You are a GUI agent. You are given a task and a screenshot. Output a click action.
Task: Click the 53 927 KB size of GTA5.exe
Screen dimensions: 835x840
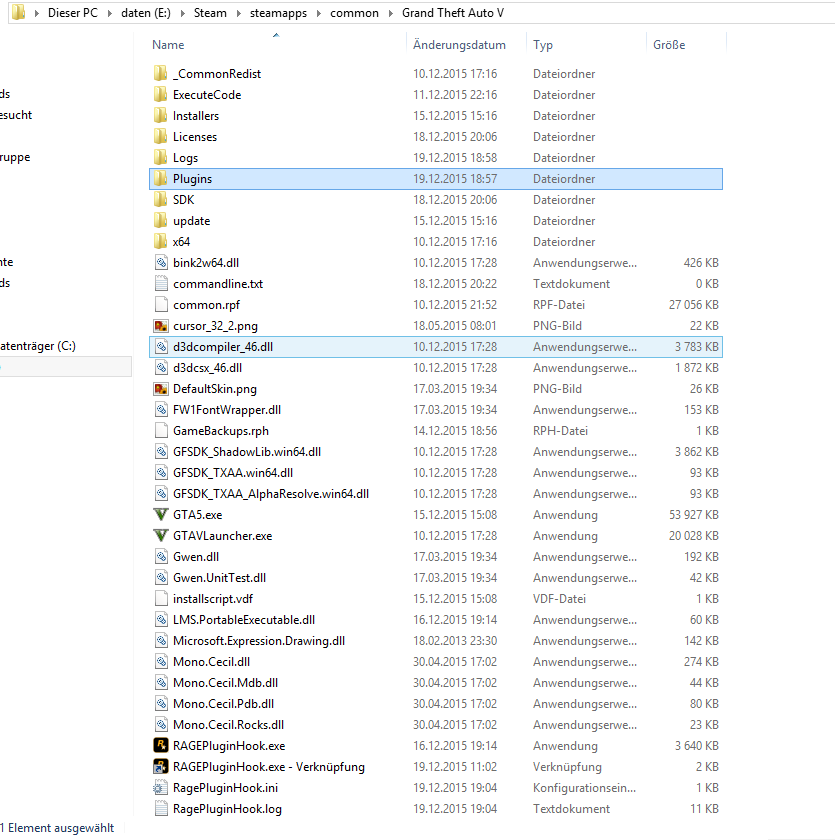point(694,515)
